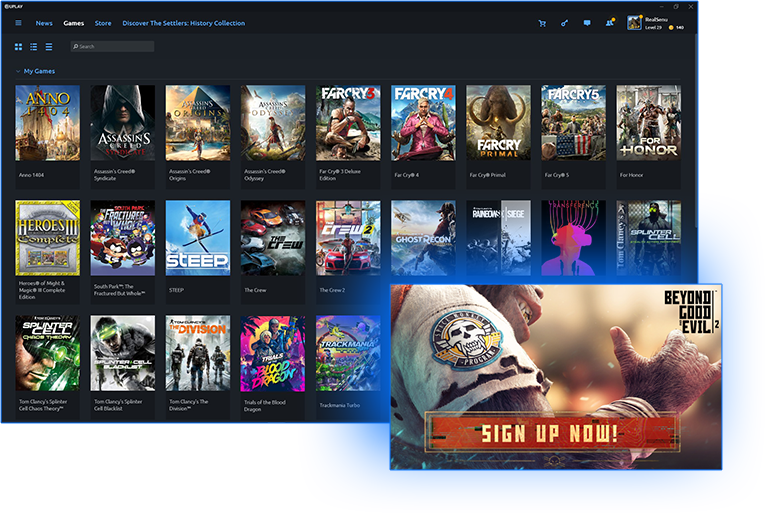
Task: Select the Games tab
Action: [74, 23]
